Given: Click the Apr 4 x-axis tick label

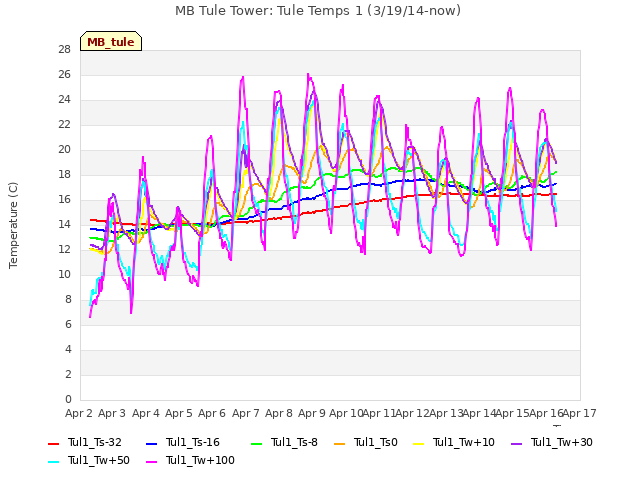Looking at the screenshot, I should coord(146,413).
